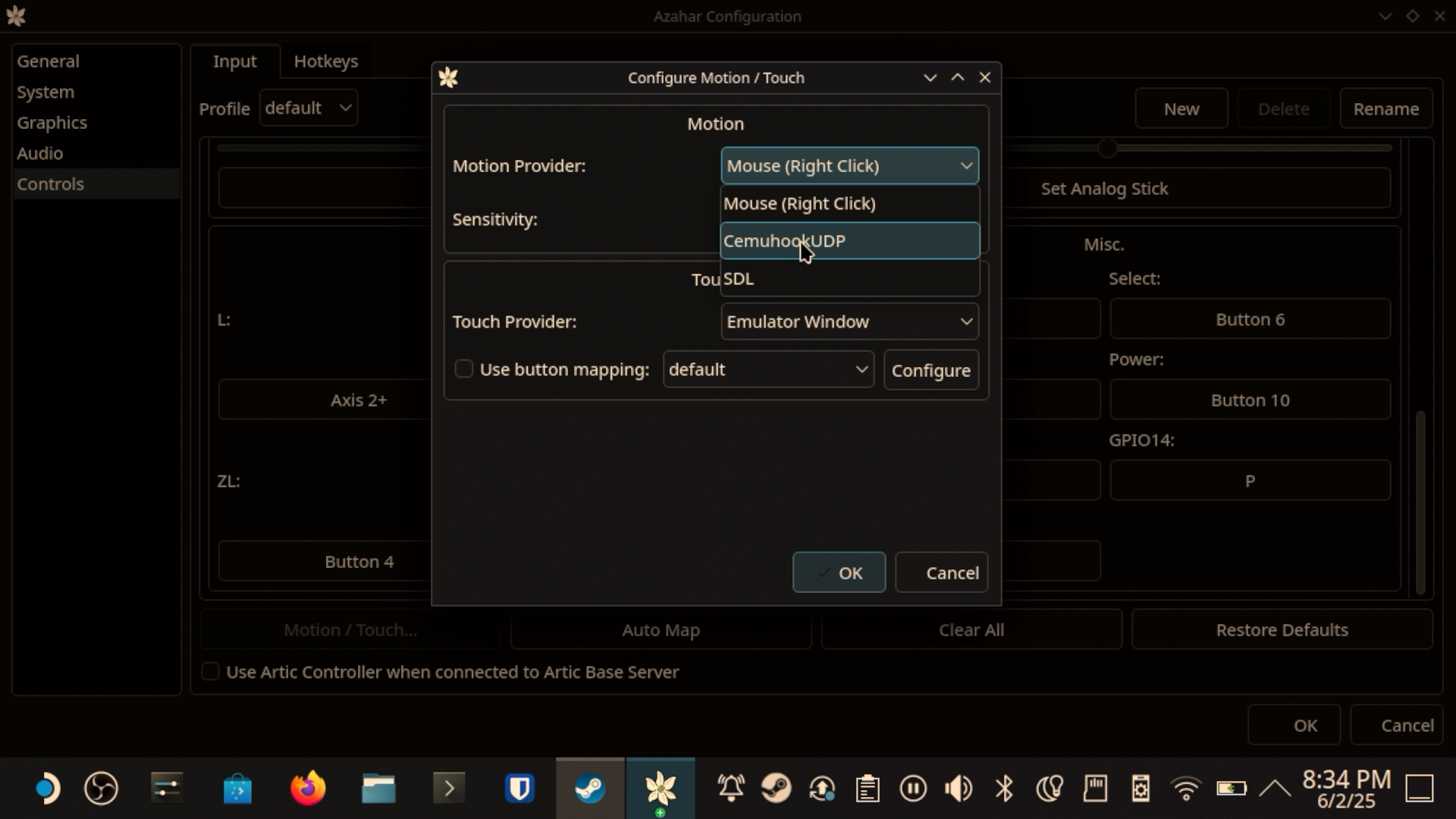
Task: Open Dolphin file manager folder icon
Action: (x=378, y=789)
